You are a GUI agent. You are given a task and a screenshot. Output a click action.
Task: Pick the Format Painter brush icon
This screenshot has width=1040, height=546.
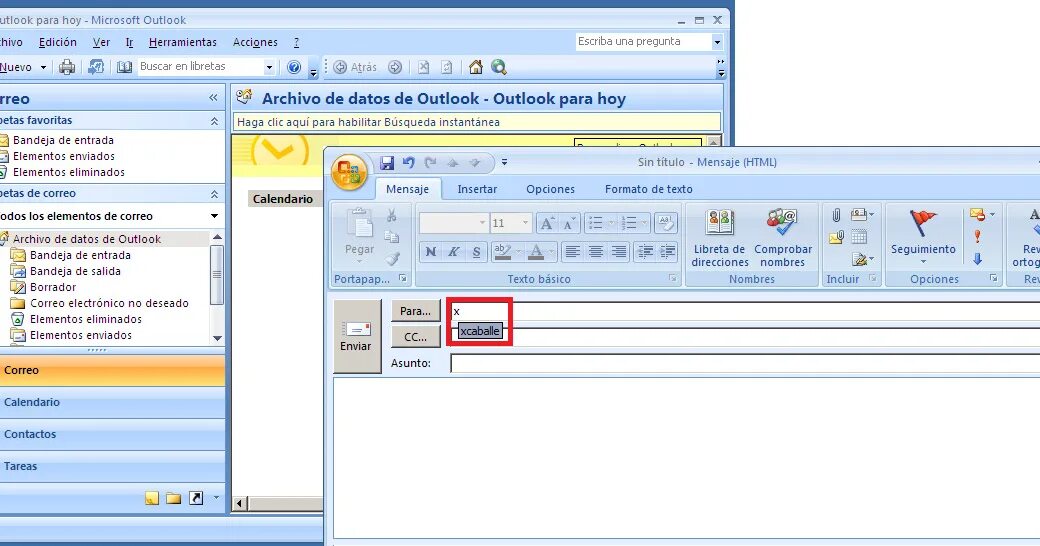pyautogui.click(x=391, y=259)
